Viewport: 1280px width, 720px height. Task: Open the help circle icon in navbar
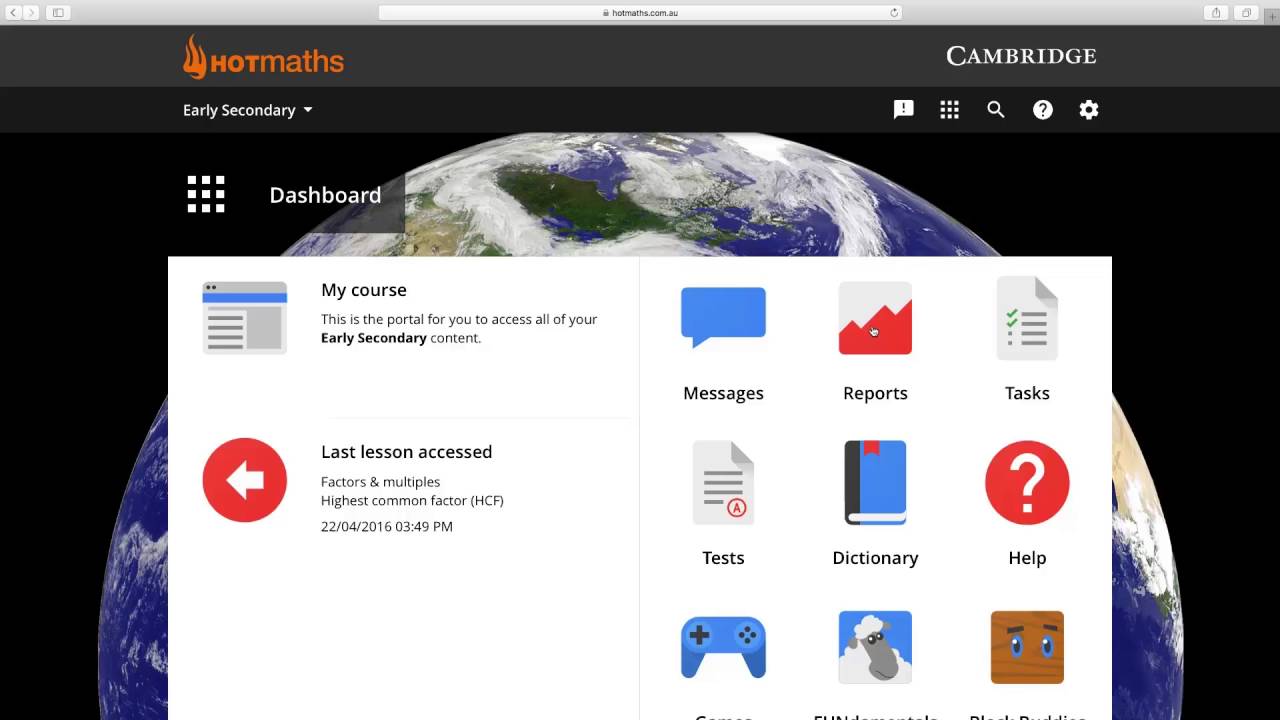click(x=1043, y=110)
